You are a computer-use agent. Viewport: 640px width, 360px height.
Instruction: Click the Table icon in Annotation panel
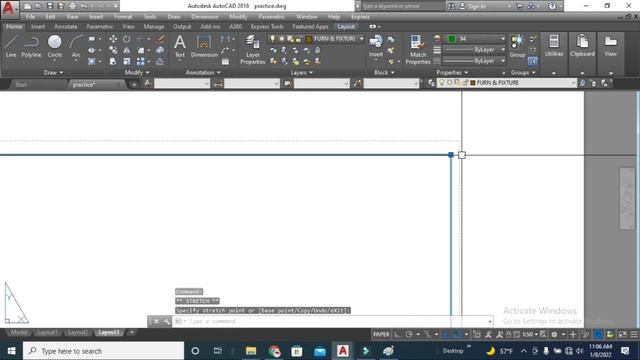(x=225, y=62)
